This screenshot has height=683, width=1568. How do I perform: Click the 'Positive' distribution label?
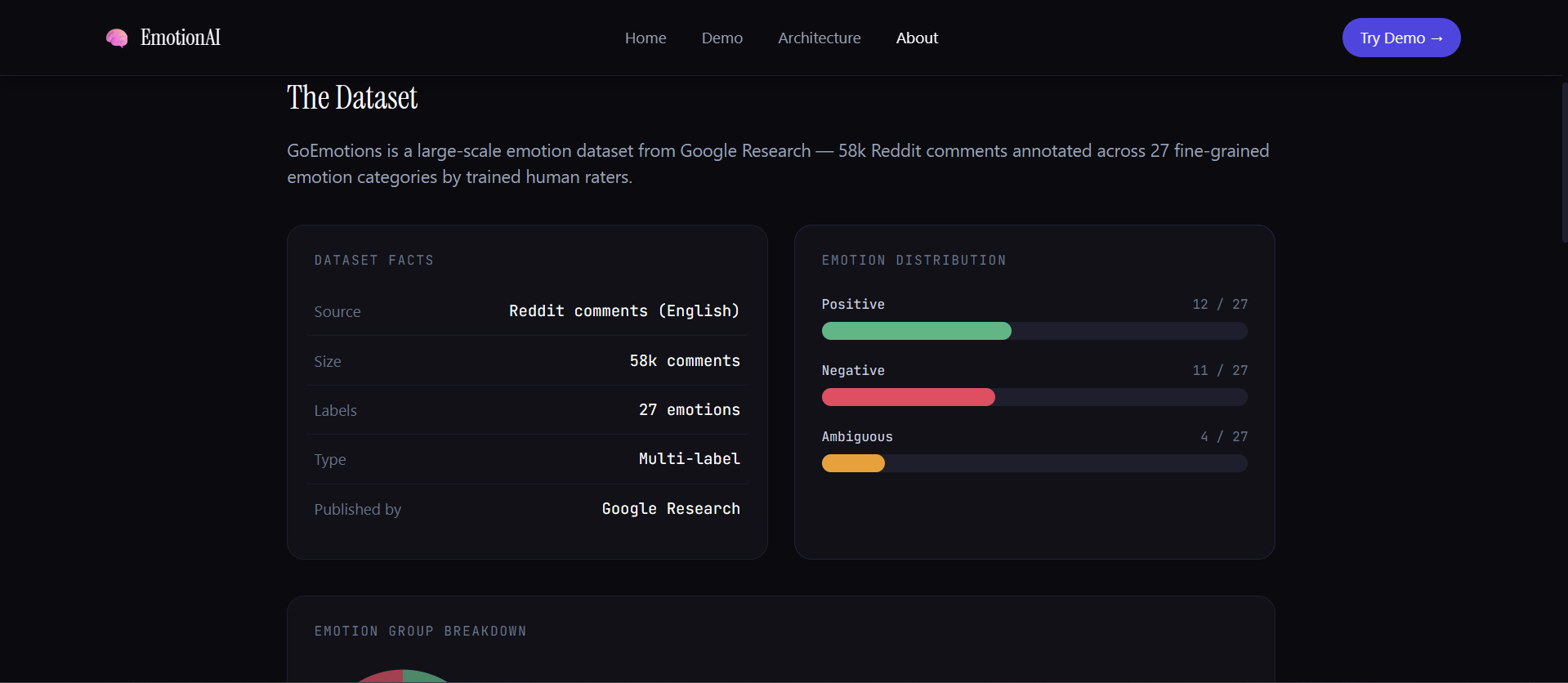[853, 304]
